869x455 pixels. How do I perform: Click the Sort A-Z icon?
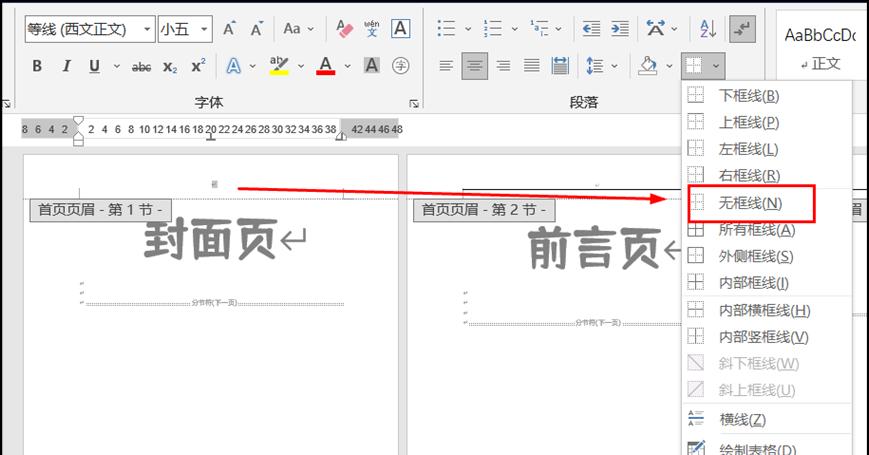pos(708,28)
